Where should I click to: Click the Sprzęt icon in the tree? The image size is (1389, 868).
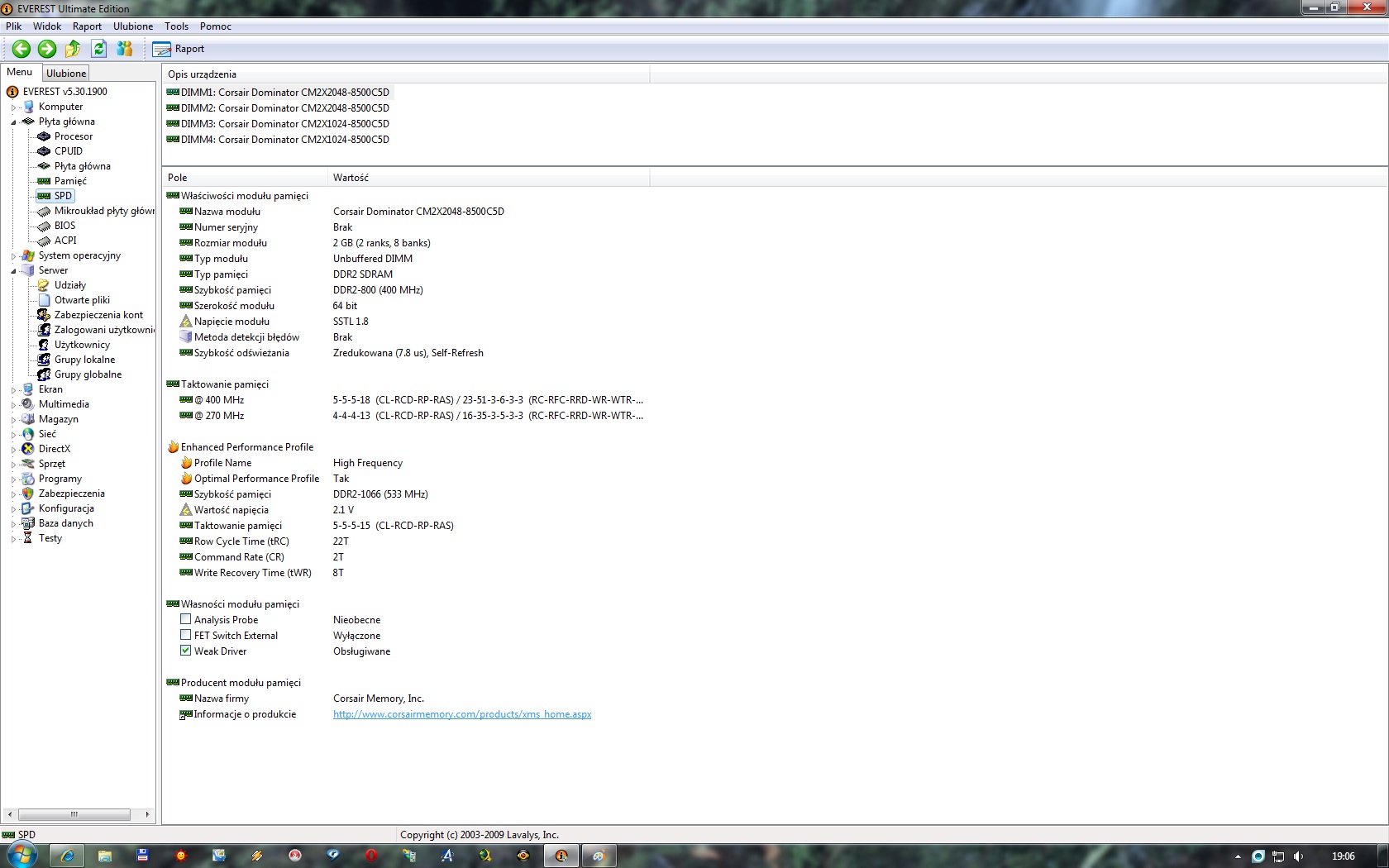pos(28,464)
